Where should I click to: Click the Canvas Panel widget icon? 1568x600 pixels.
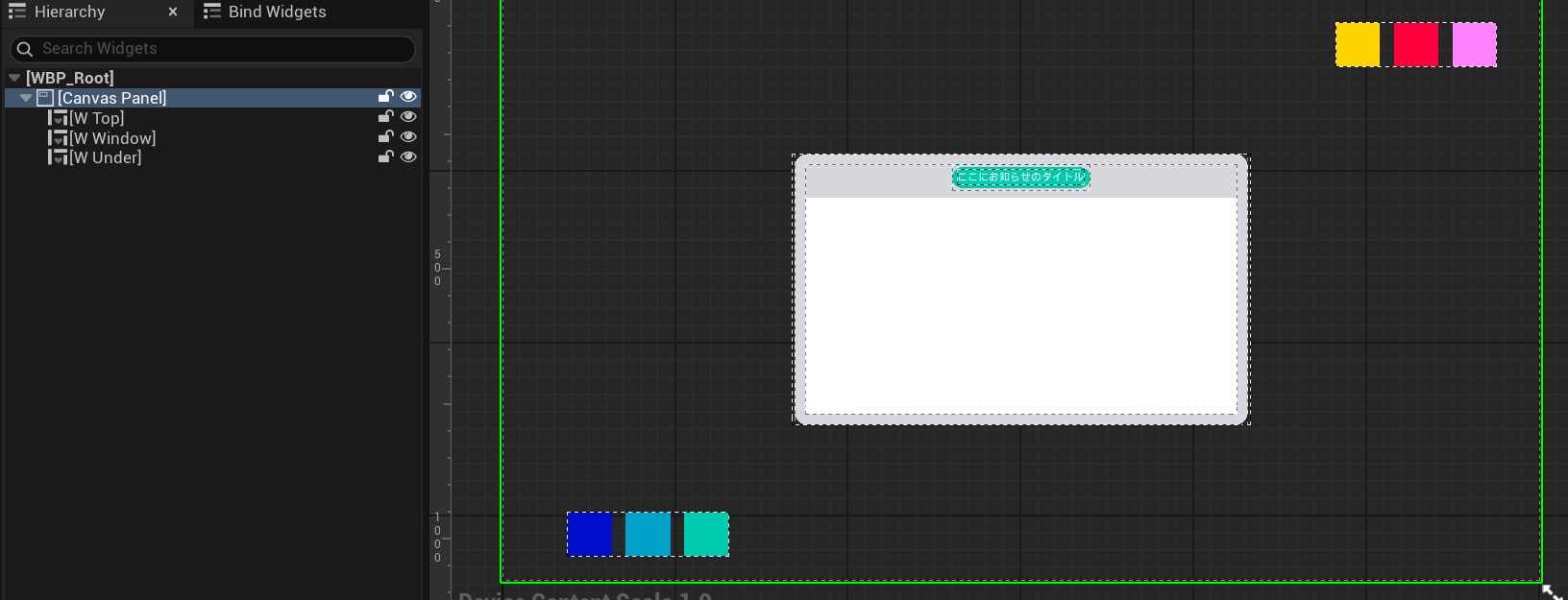pyautogui.click(x=45, y=98)
